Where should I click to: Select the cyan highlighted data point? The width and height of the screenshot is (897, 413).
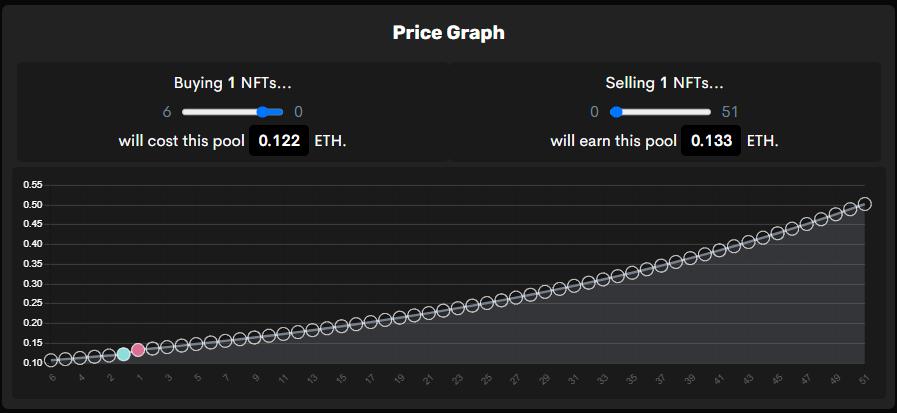(x=123, y=353)
